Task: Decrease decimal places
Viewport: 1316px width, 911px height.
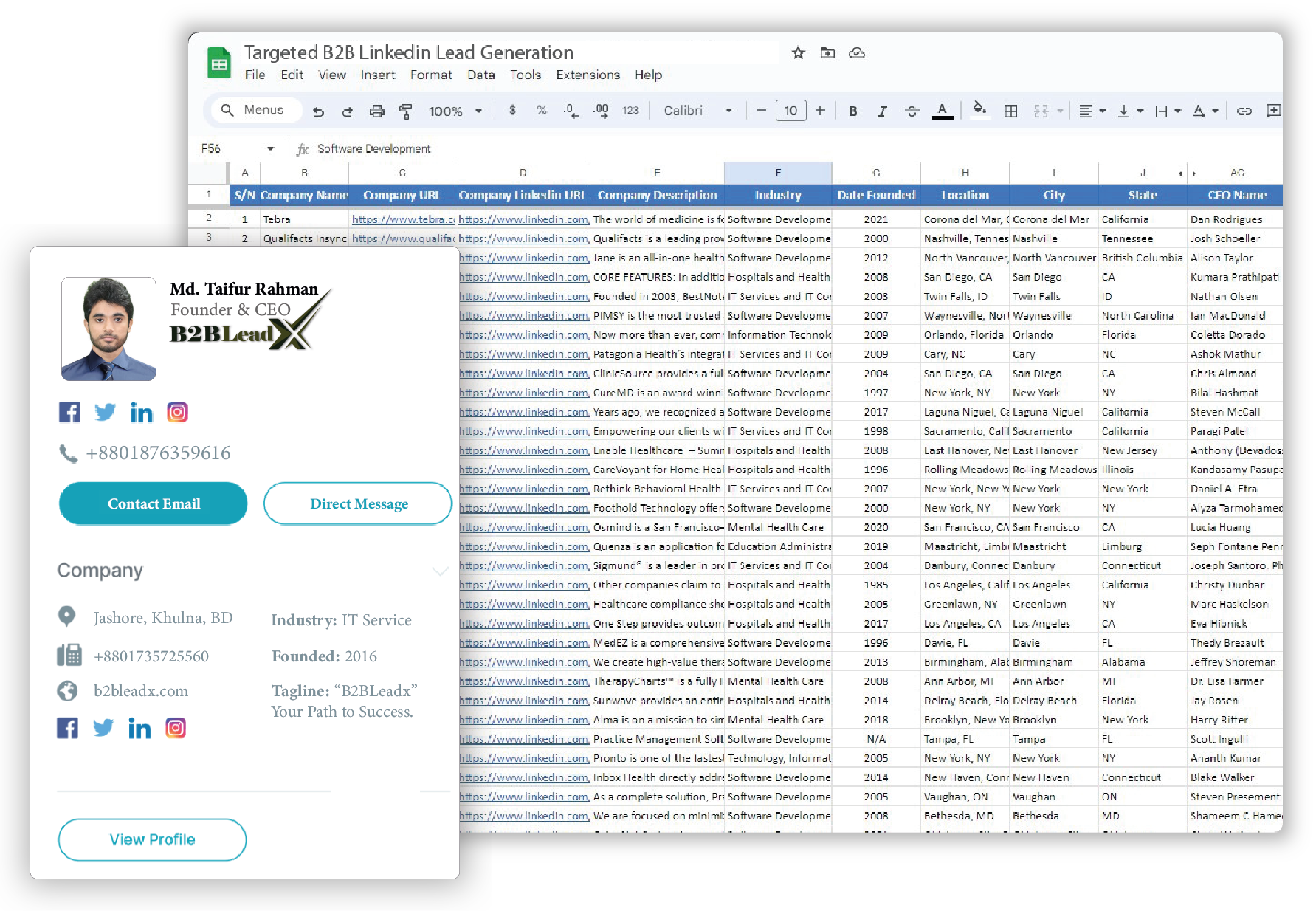Action: click(571, 111)
